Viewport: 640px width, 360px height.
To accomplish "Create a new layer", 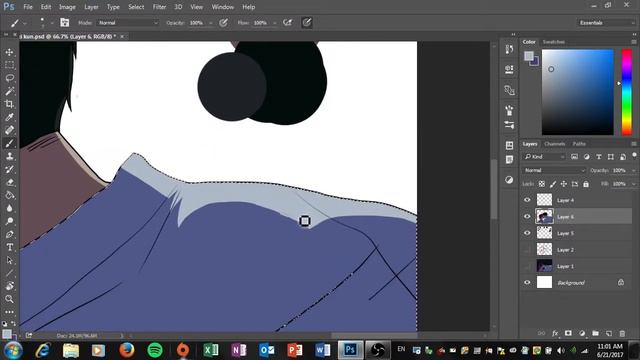I will pyautogui.click(x=609, y=333).
